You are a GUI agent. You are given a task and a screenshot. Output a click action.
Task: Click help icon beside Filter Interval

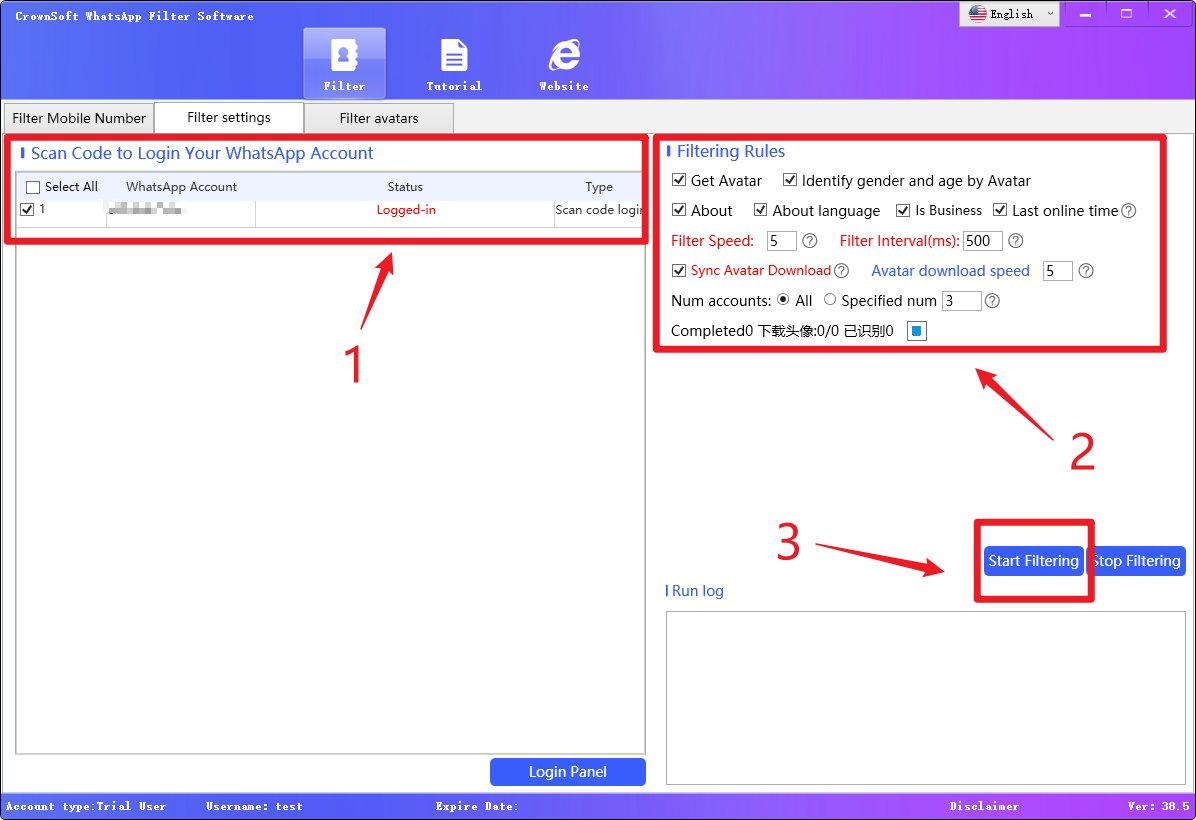point(1015,241)
